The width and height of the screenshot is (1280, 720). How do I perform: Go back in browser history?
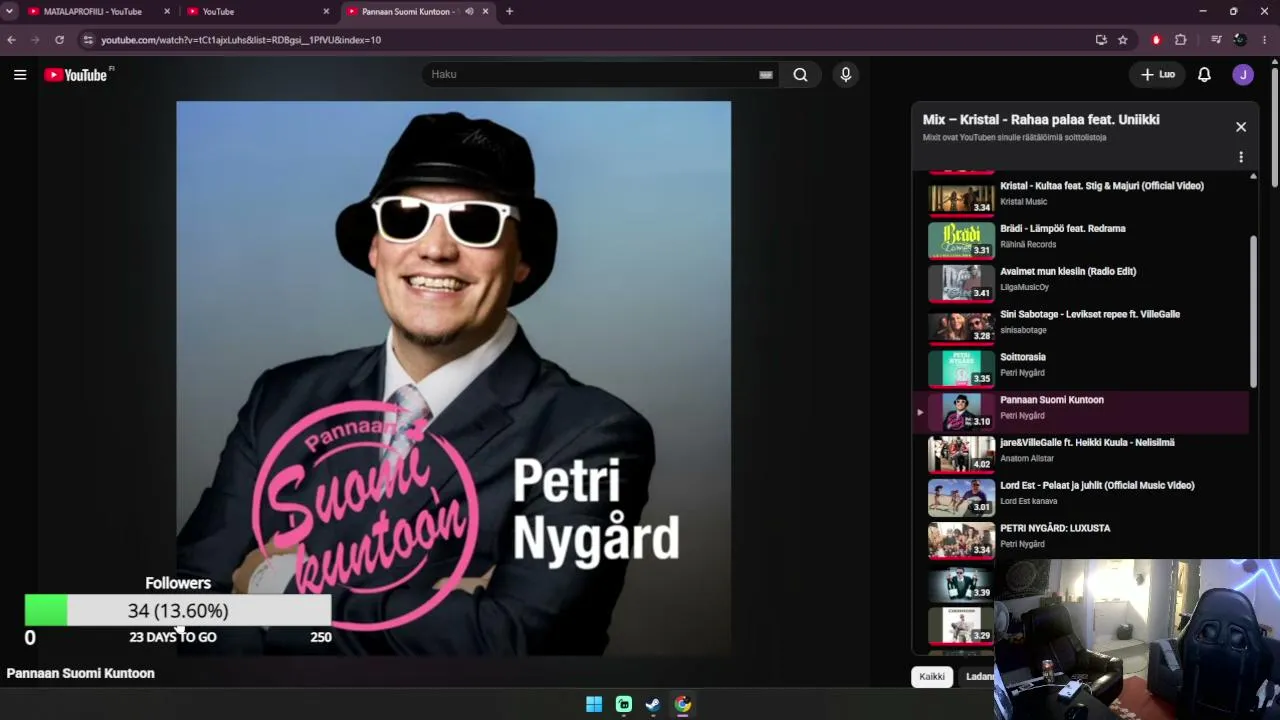[11, 40]
